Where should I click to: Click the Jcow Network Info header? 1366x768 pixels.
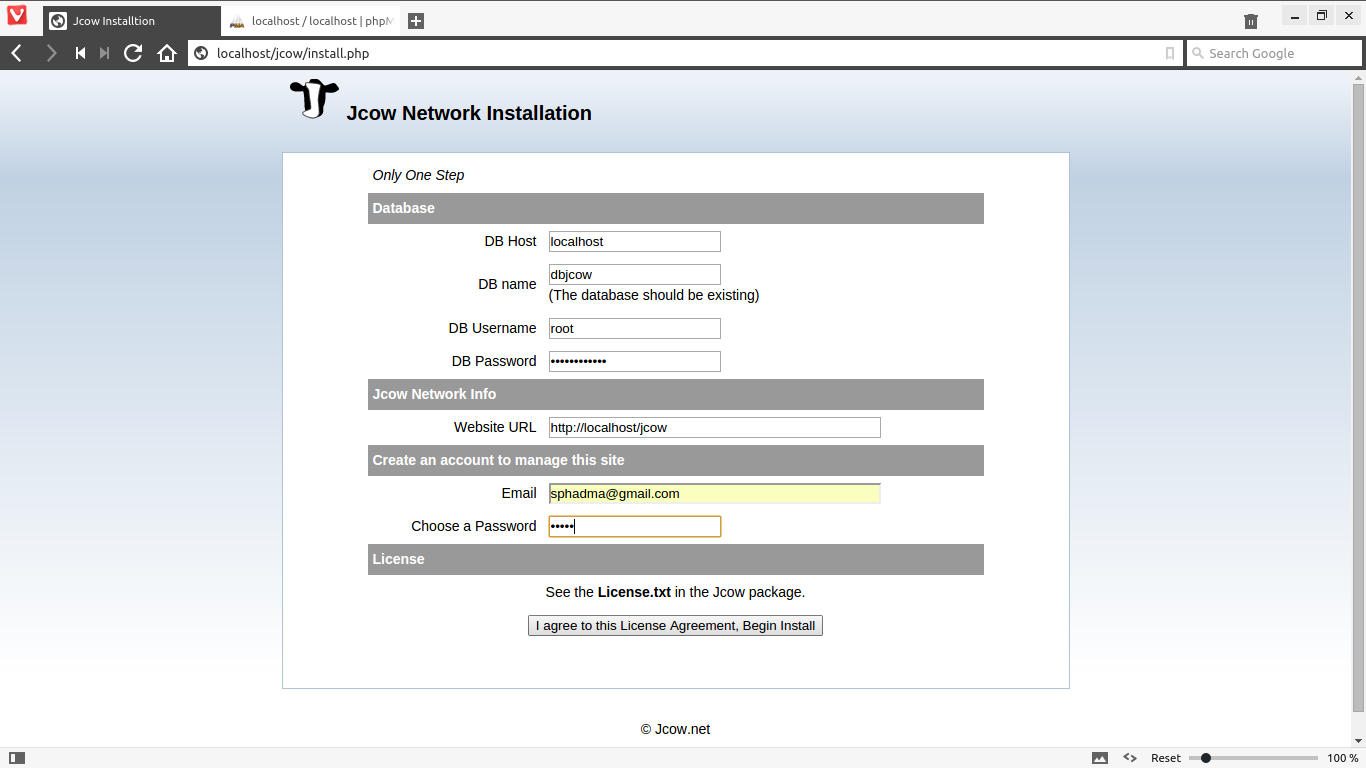(x=676, y=394)
